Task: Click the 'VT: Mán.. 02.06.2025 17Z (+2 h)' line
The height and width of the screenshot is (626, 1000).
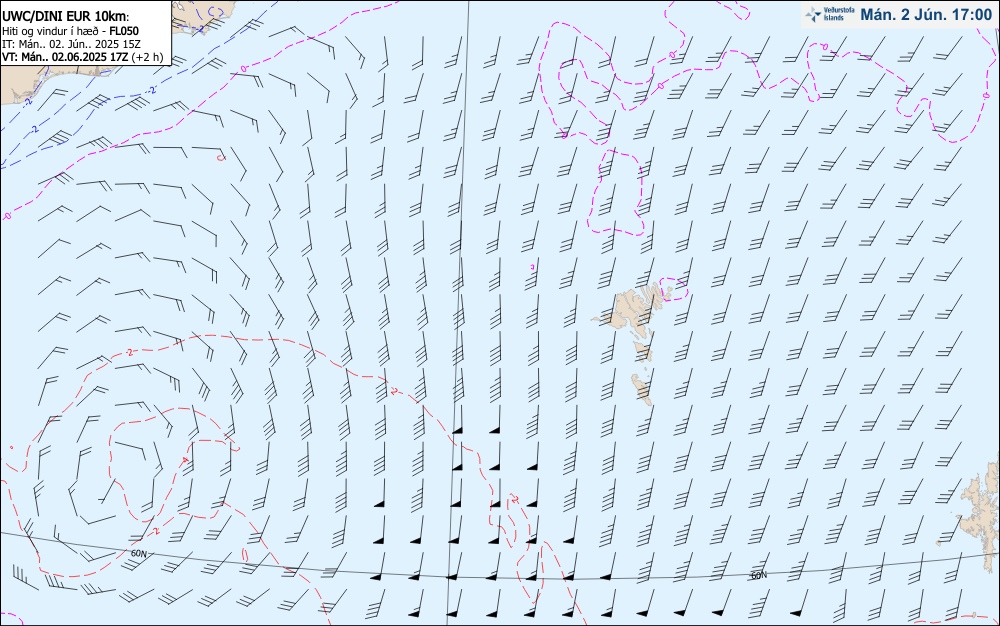Action: [82, 57]
